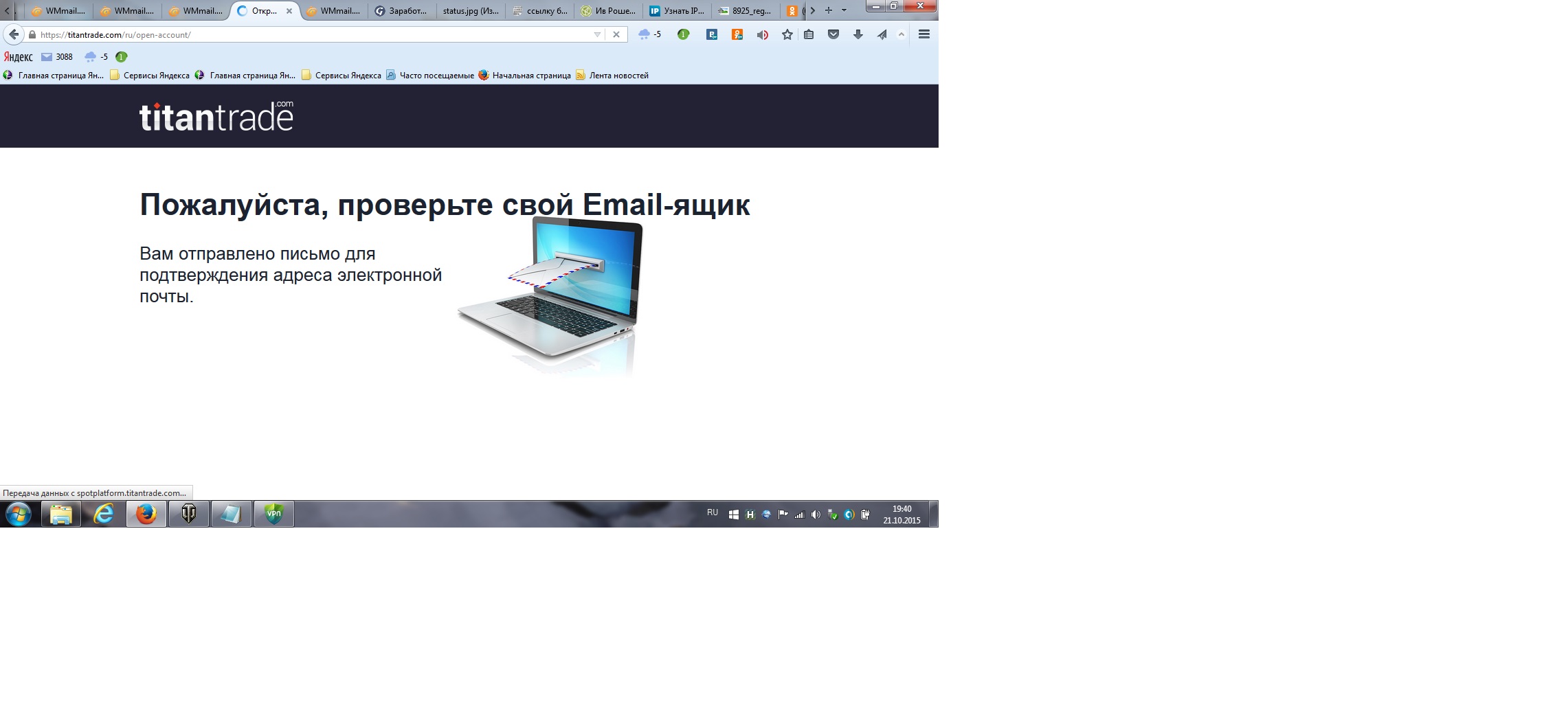This screenshot has height=724, width=1568.
Task: Stop loading with the X in address bar
Action: pyautogui.click(x=616, y=34)
